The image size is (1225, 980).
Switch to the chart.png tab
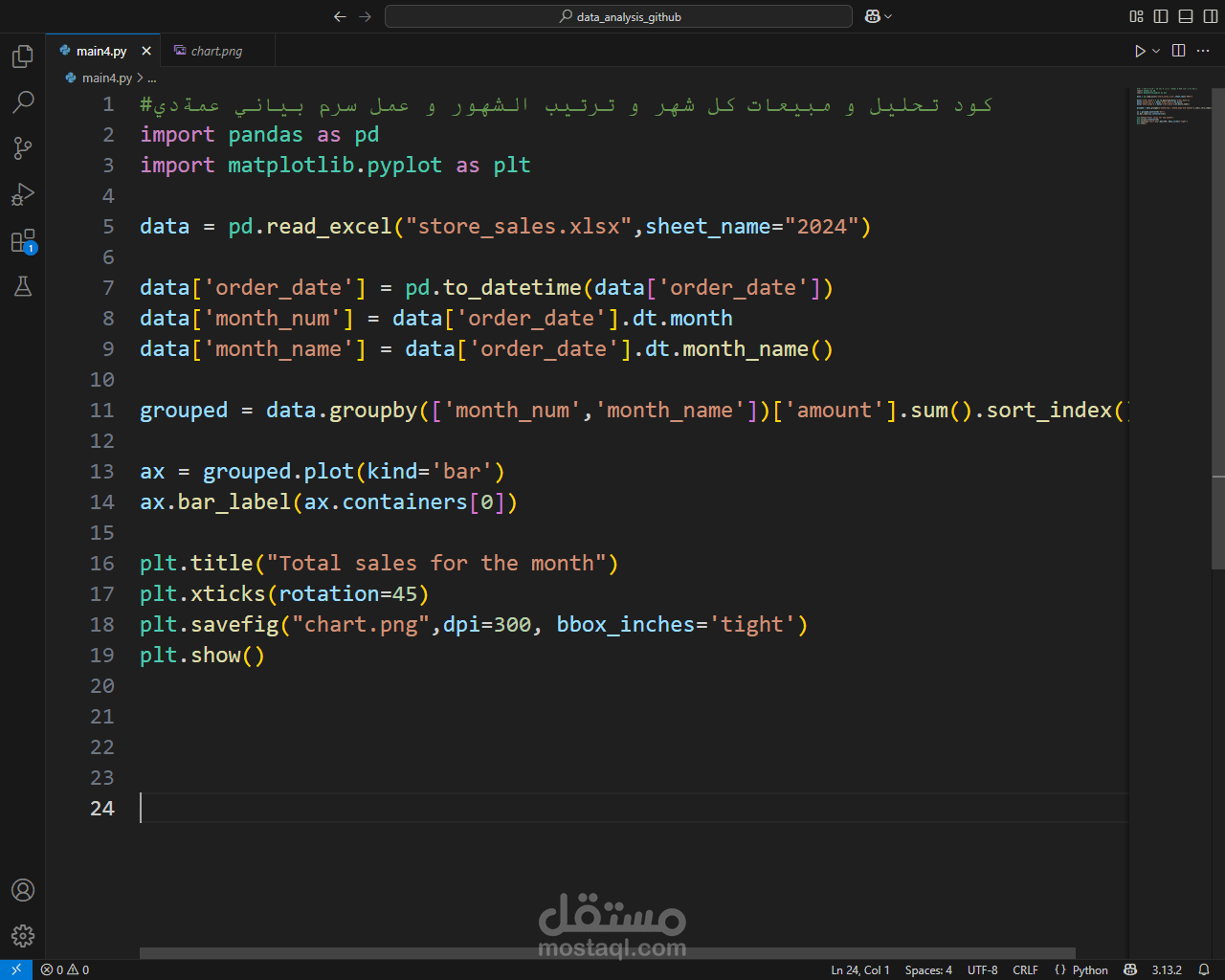pyautogui.click(x=217, y=51)
